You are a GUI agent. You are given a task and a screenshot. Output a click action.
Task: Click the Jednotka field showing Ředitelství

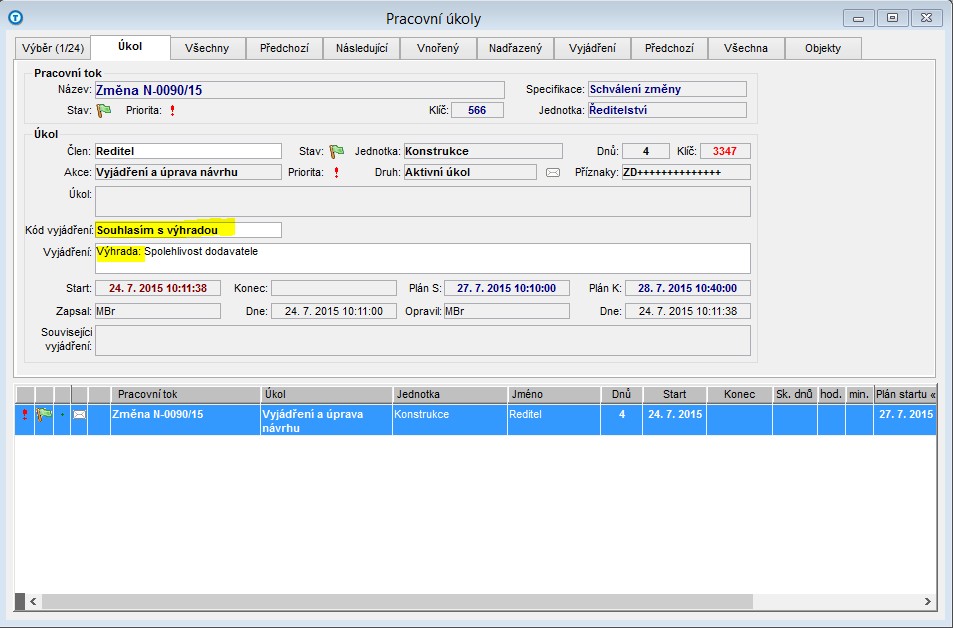click(x=667, y=110)
